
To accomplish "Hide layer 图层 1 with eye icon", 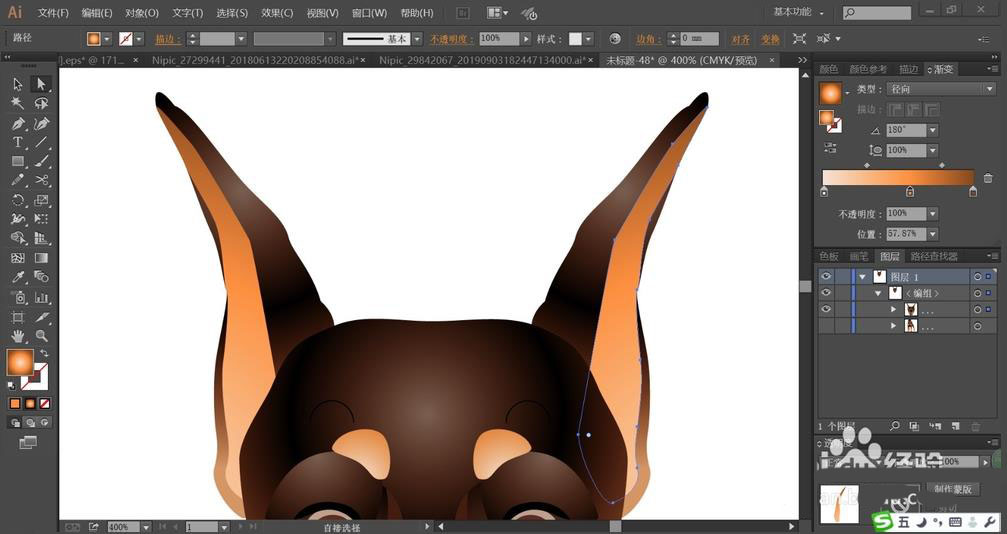I will pyautogui.click(x=826, y=277).
